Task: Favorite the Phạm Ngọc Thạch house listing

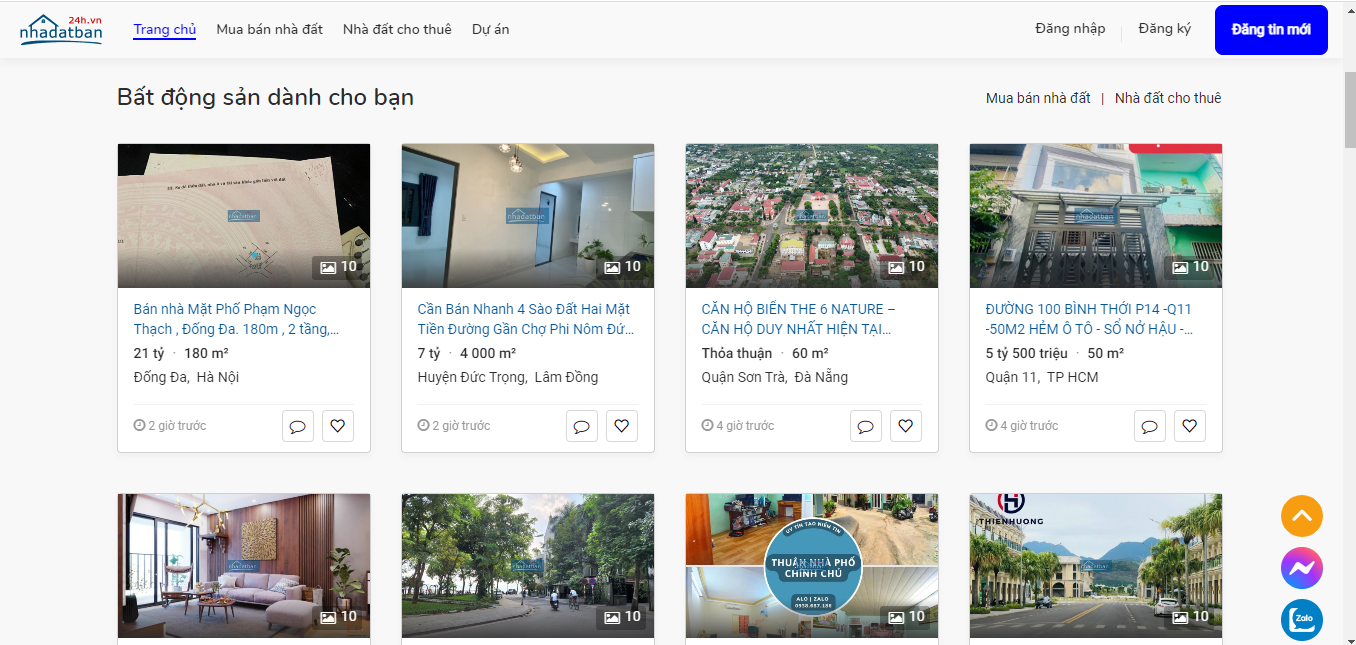Action: click(x=337, y=426)
